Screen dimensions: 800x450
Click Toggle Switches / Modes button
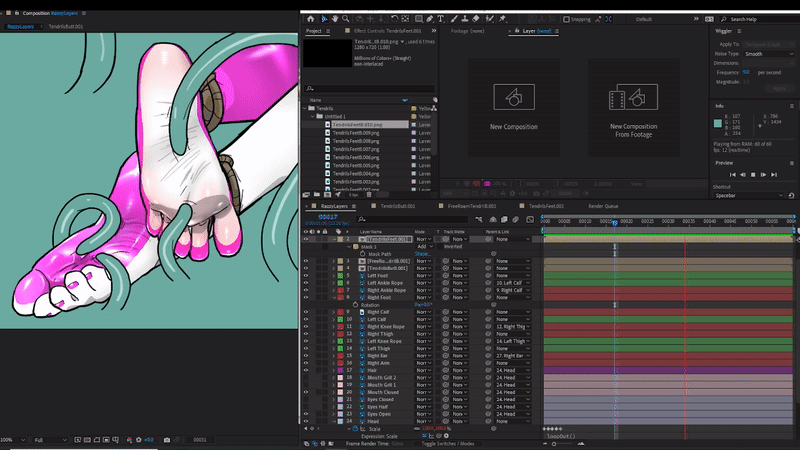pyautogui.click(x=447, y=443)
